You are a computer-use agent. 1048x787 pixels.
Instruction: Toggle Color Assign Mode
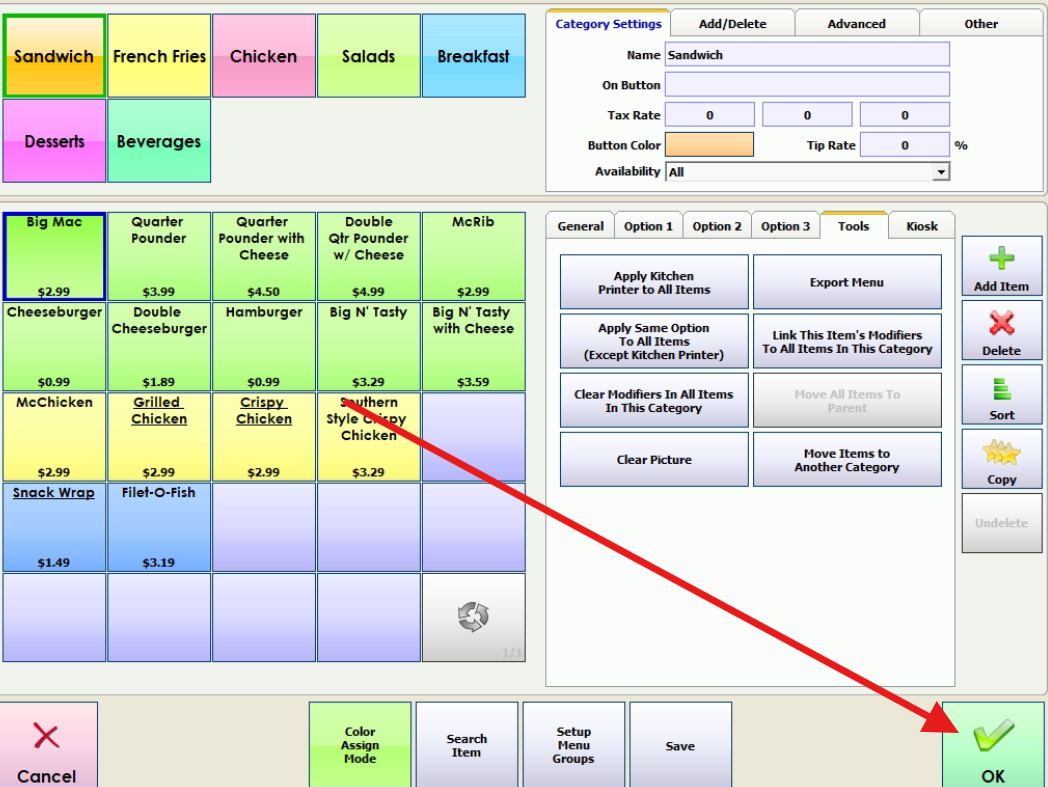click(360, 745)
